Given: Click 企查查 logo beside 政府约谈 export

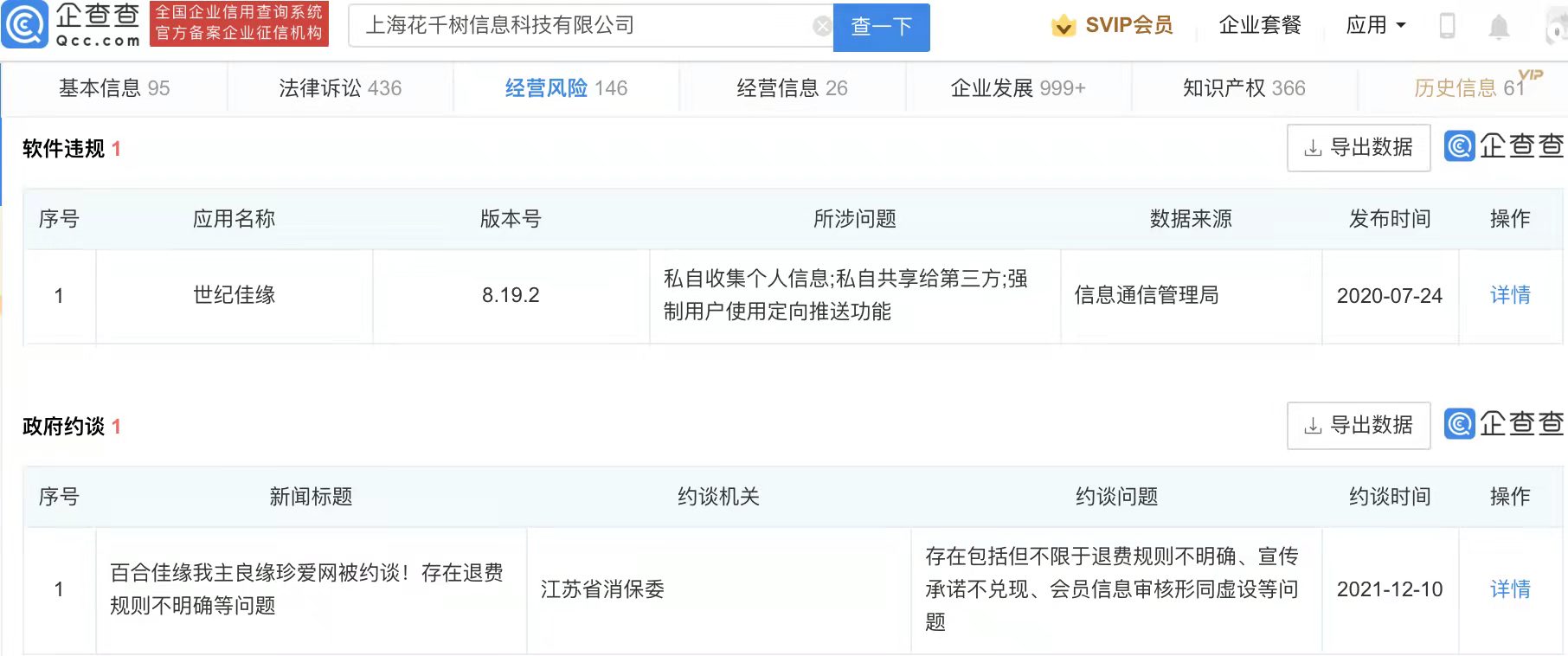Looking at the screenshot, I should 1504,424.
